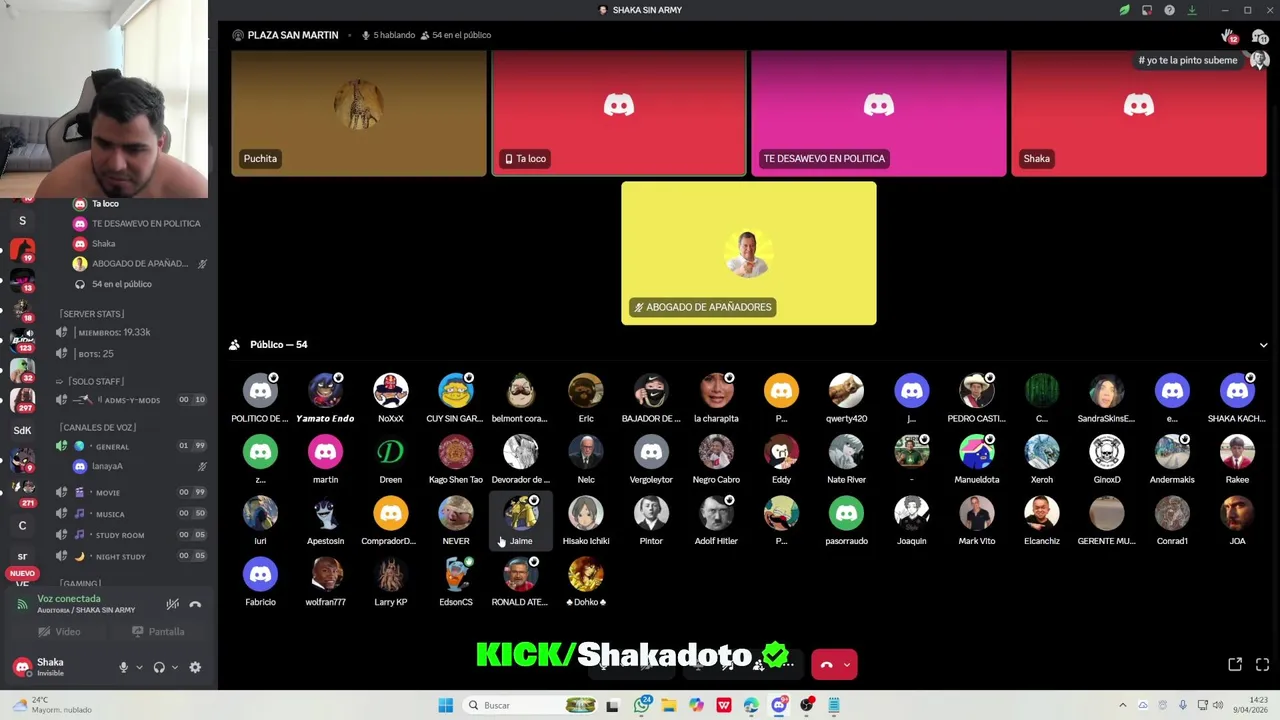This screenshot has width=1280, height=720.
Task: Open the arrow beside the red leave button
Action: 847,664
